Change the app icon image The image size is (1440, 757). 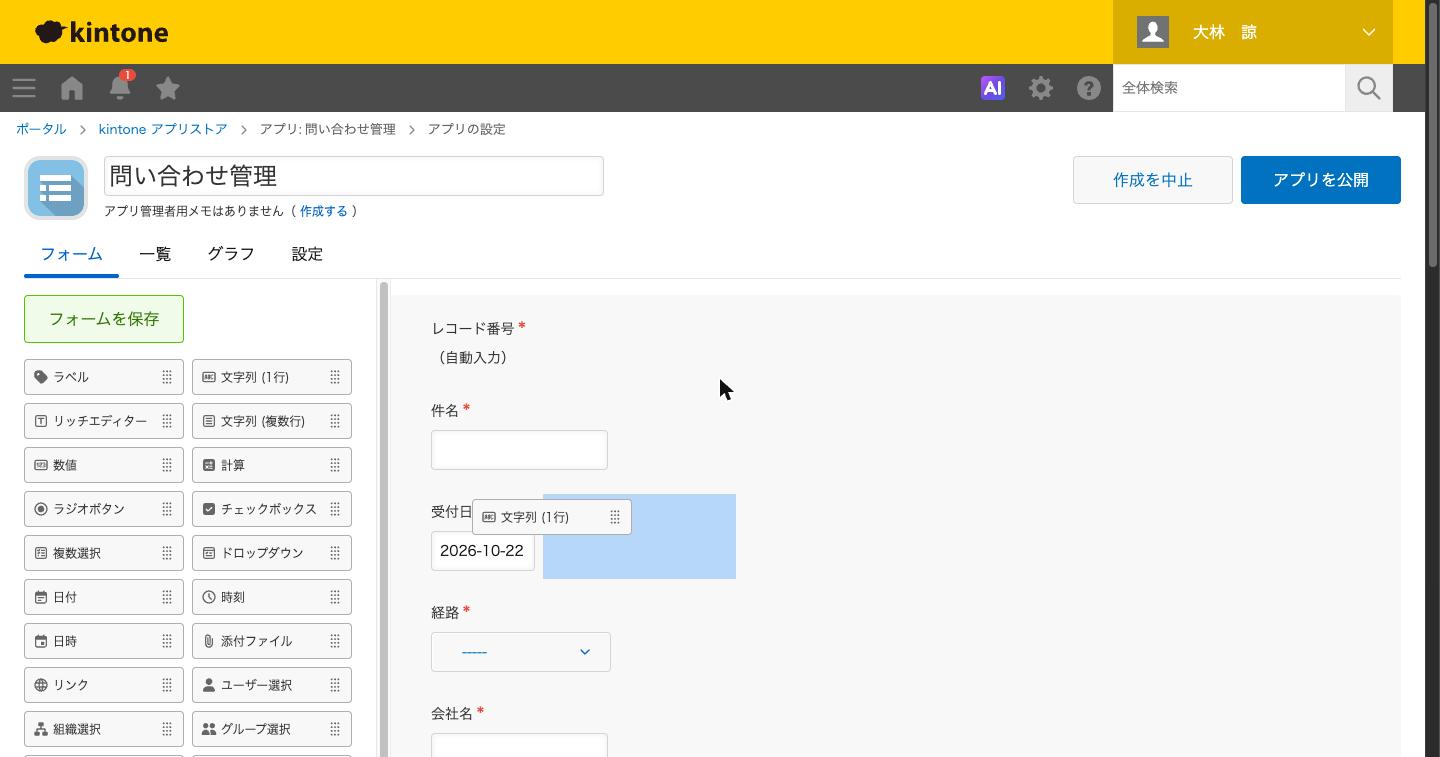point(56,188)
